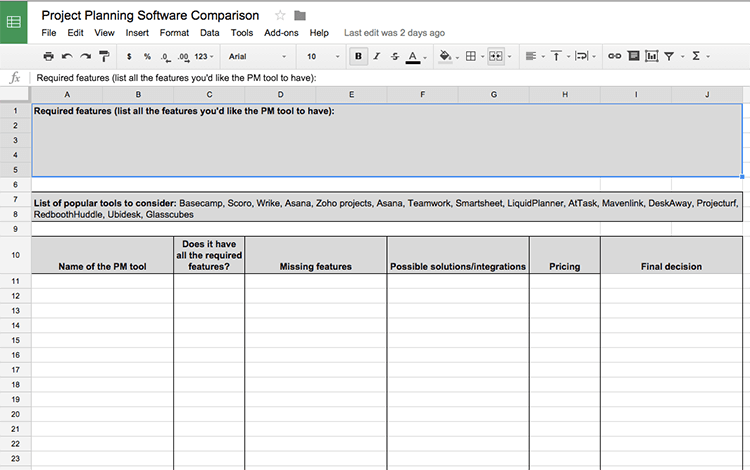Screen dimensions: 750x470
Task: Click the green Sheets home icon
Action: (x=13, y=22)
